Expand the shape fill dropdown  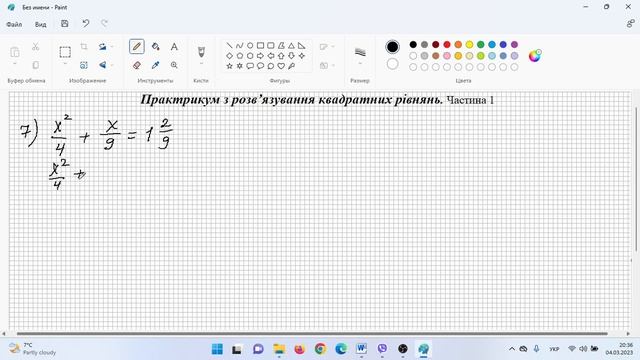333,65
